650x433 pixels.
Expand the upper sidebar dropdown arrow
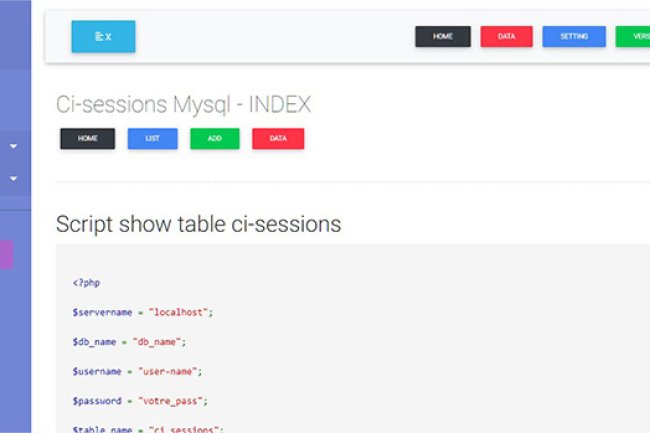[x=14, y=146]
